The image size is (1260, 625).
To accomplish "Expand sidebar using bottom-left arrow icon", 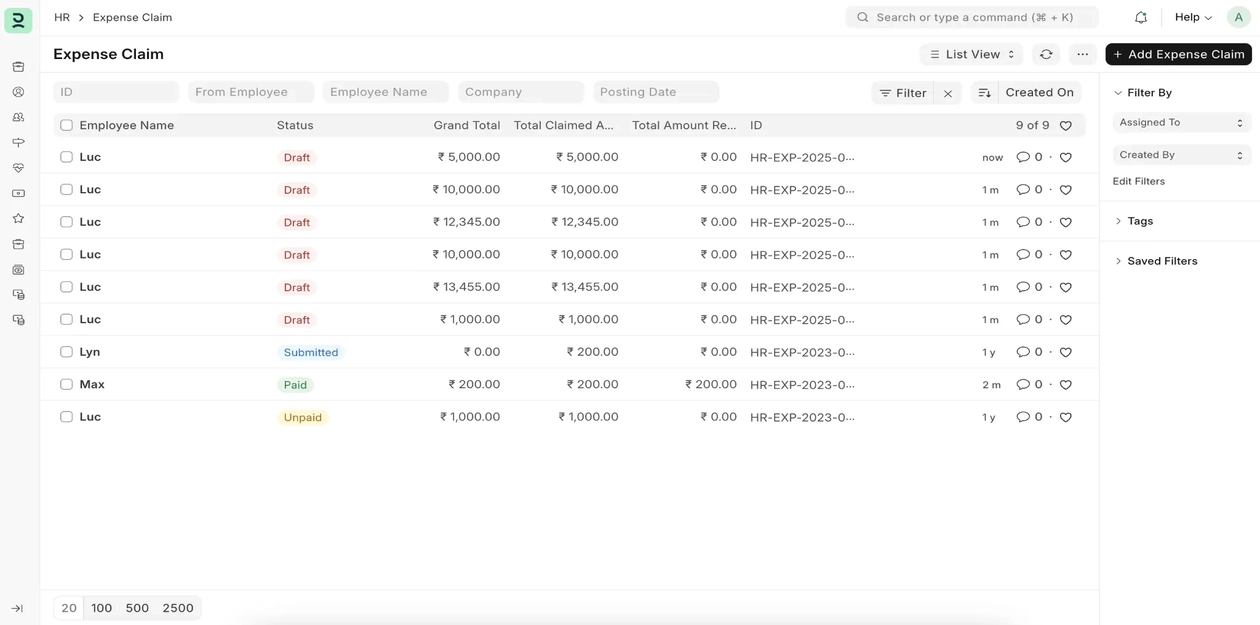I will tap(17, 608).
